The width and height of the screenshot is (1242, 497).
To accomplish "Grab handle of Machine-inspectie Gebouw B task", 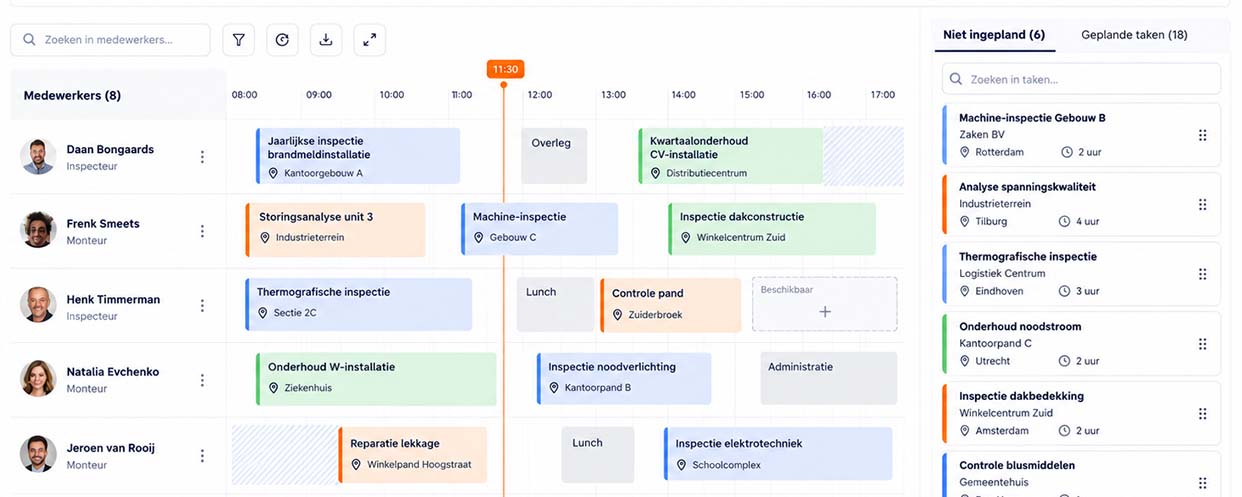I will pyautogui.click(x=1203, y=135).
